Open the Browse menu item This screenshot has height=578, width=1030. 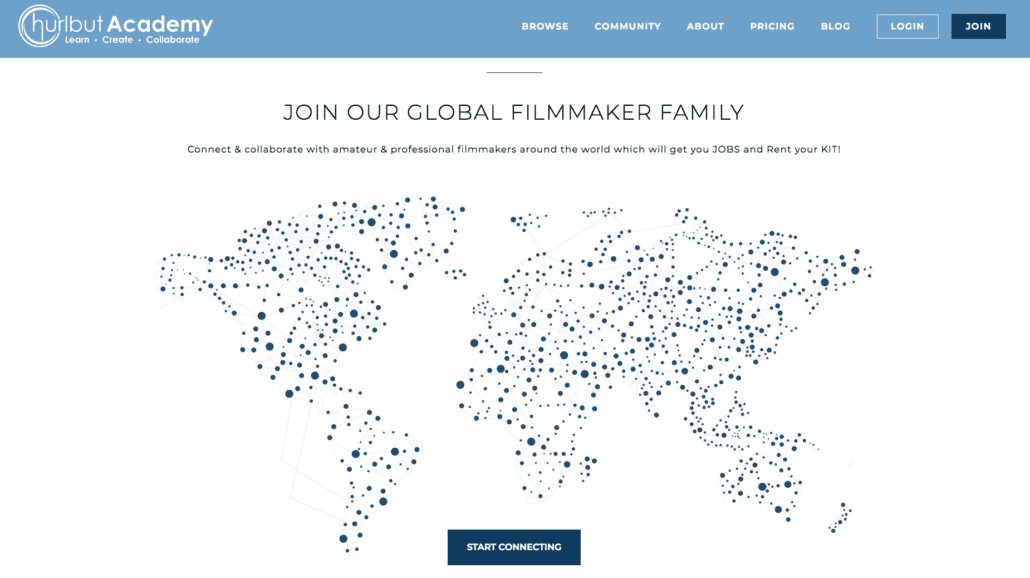(545, 26)
